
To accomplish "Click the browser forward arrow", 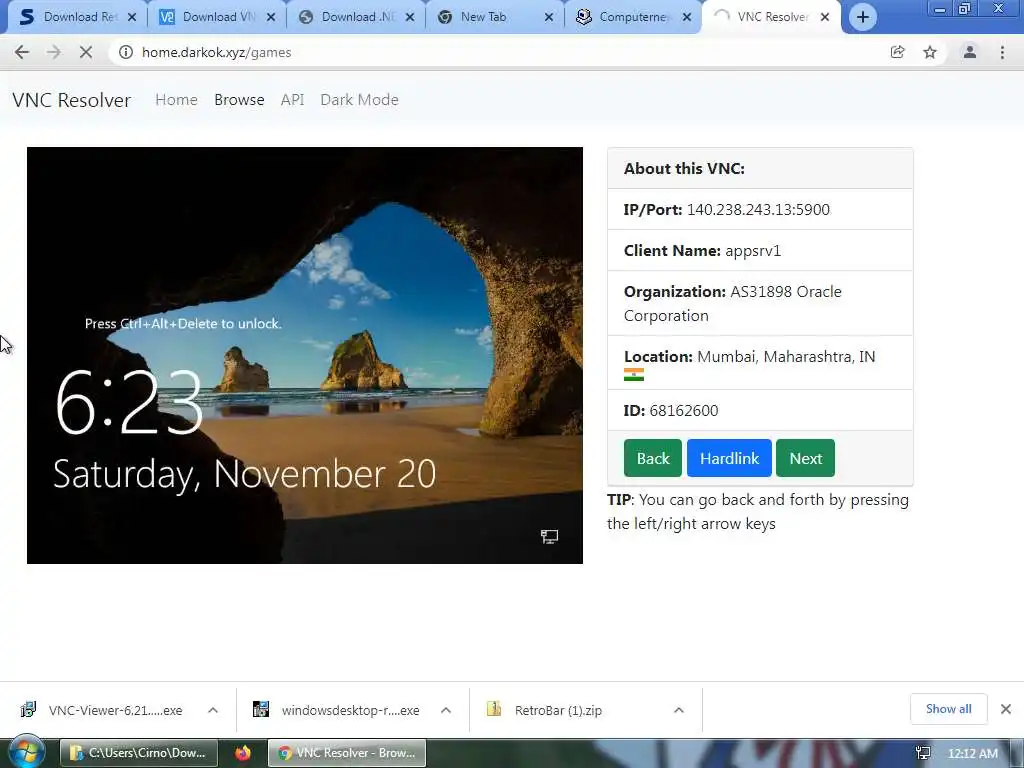I will pyautogui.click(x=54, y=52).
